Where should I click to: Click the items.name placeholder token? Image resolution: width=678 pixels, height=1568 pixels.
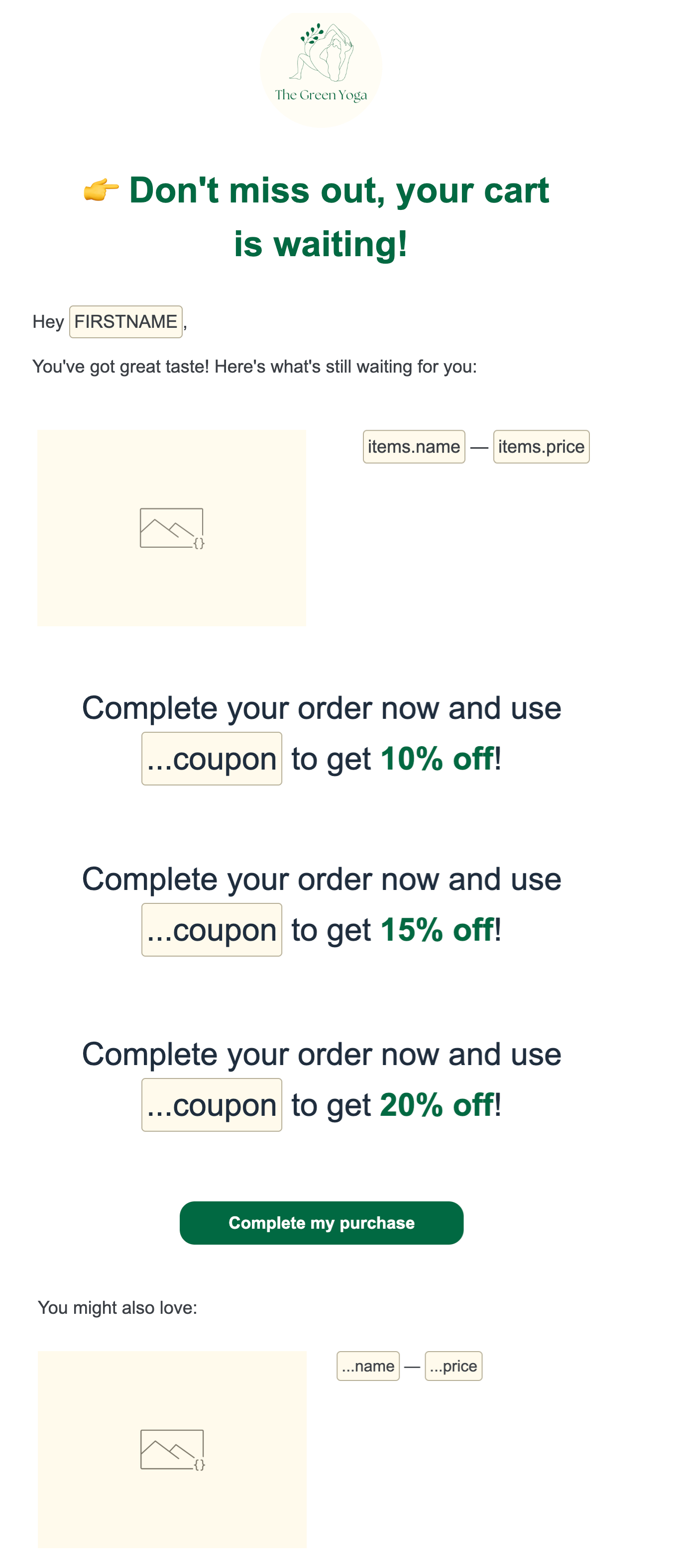[414, 446]
